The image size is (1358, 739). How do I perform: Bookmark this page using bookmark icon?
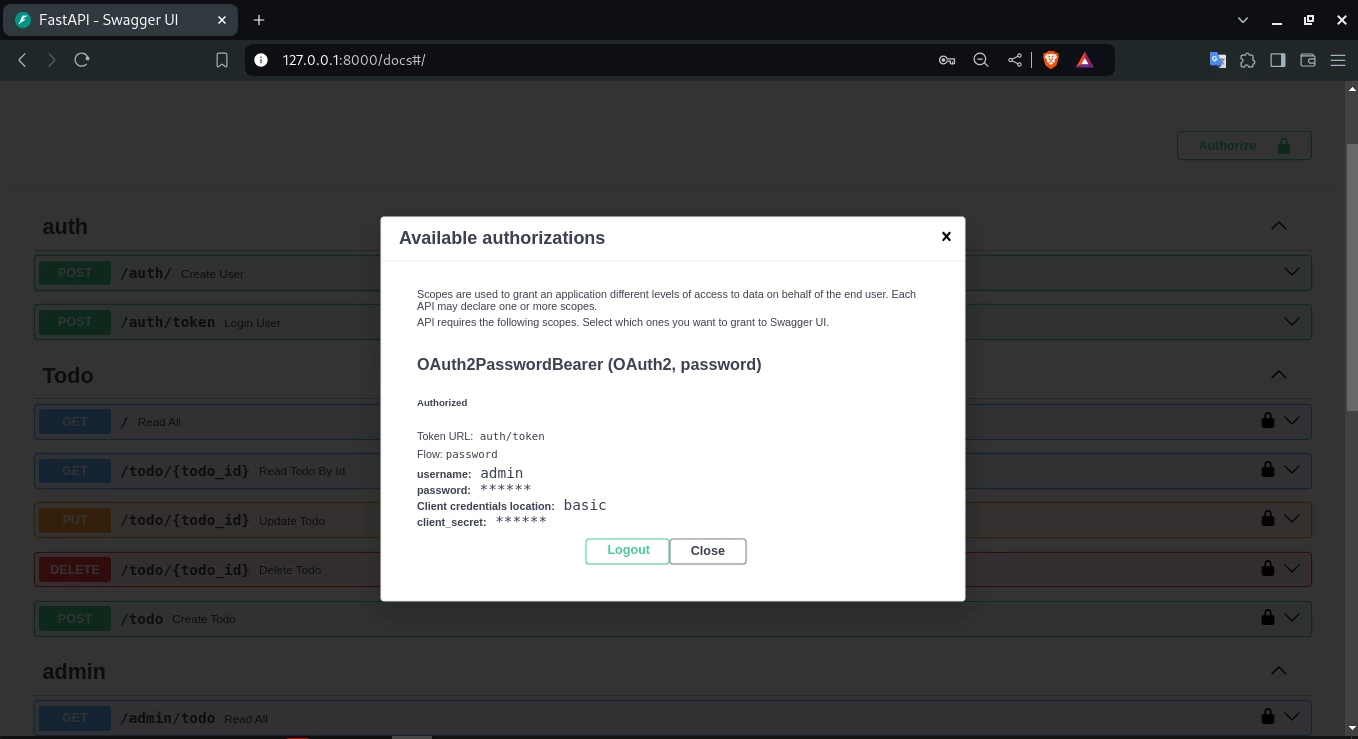pos(222,60)
